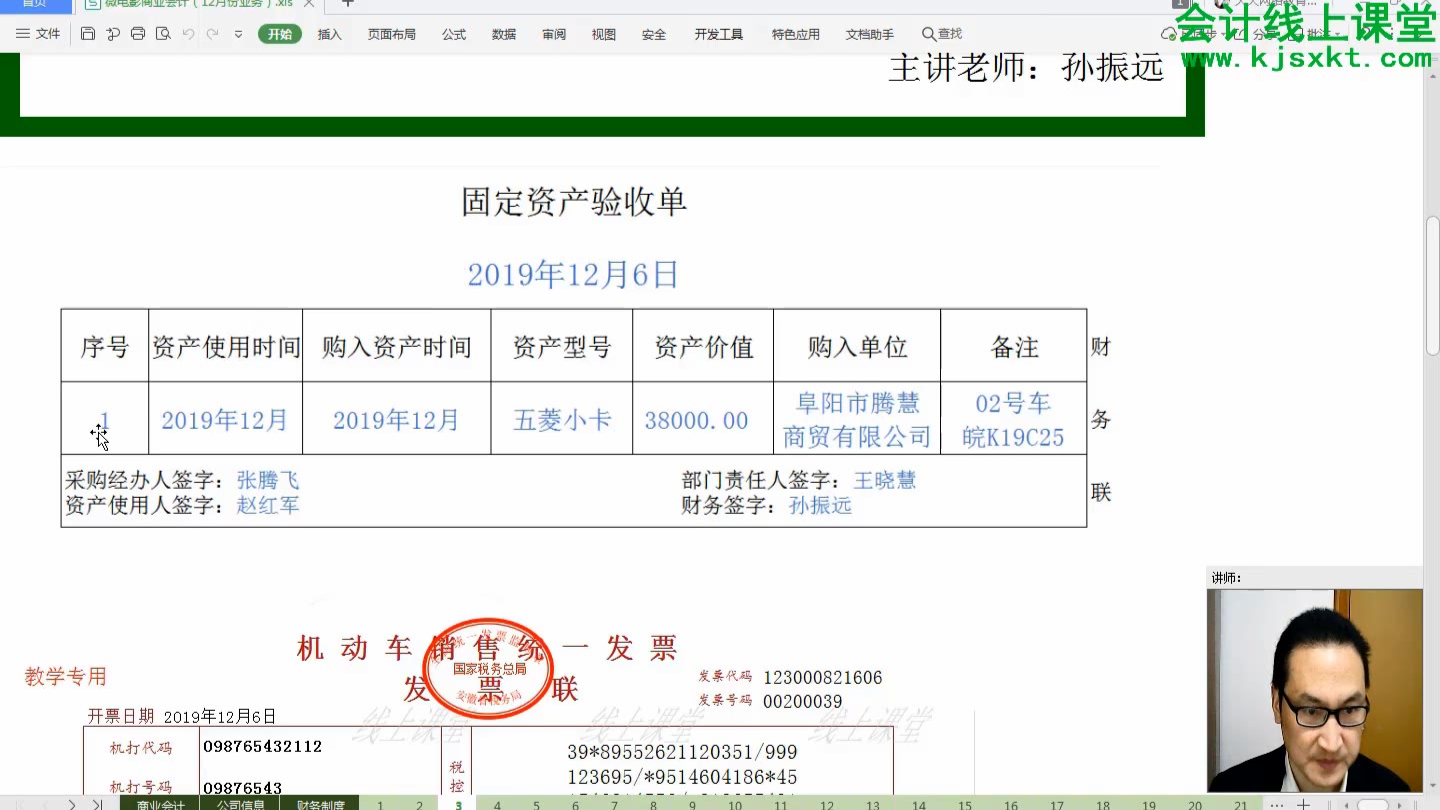The width and height of the screenshot is (1440, 810).
Task: Open the 财务制度 sheet tab
Action: 320,804
